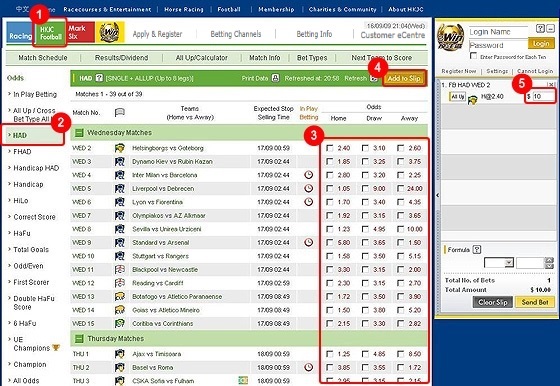Screen dimensions: 560x386
Task: Click the Print Data printer icon
Action: (275, 77)
